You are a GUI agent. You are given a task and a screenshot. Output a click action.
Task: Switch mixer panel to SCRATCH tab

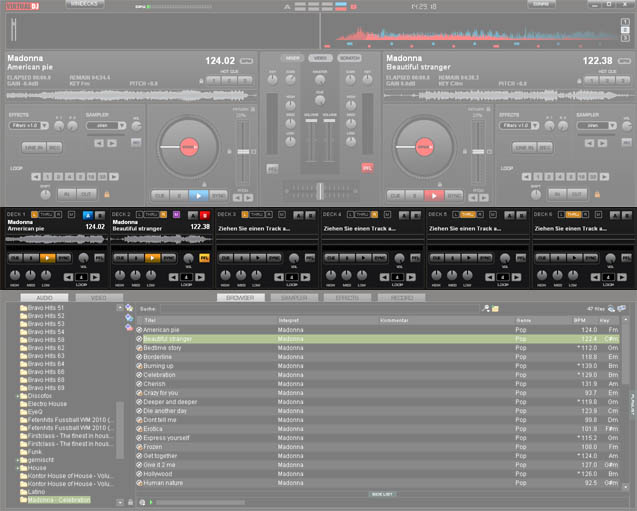point(349,58)
